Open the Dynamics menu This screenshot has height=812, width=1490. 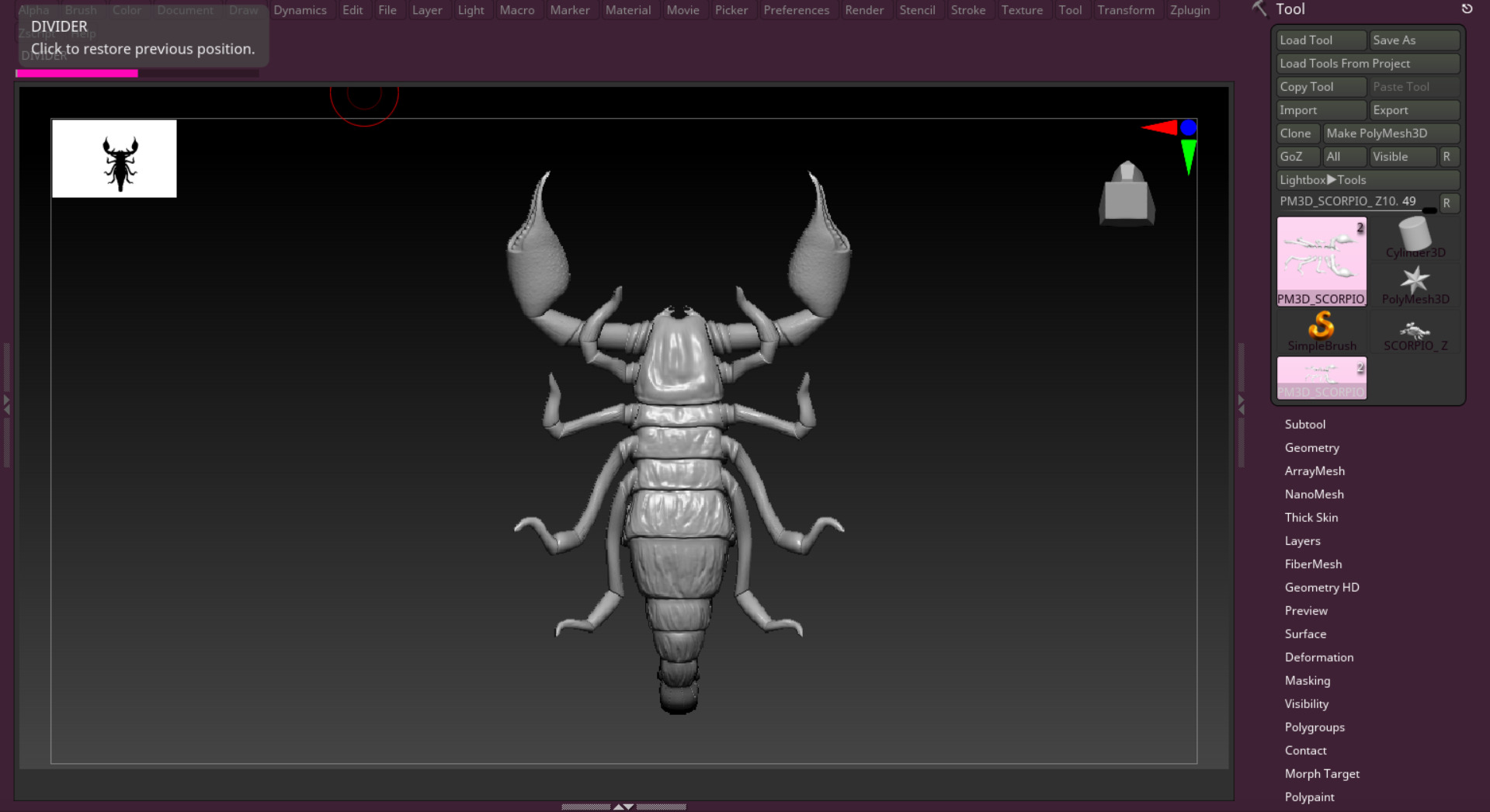click(x=300, y=10)
